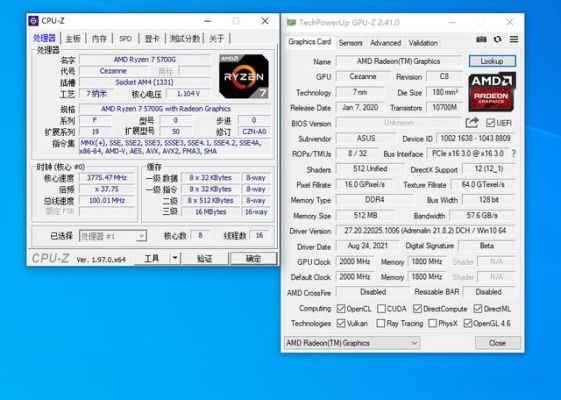Toggle the Ray Tracing checkbox
Screen dimensions: 561x400
point(381,323)
